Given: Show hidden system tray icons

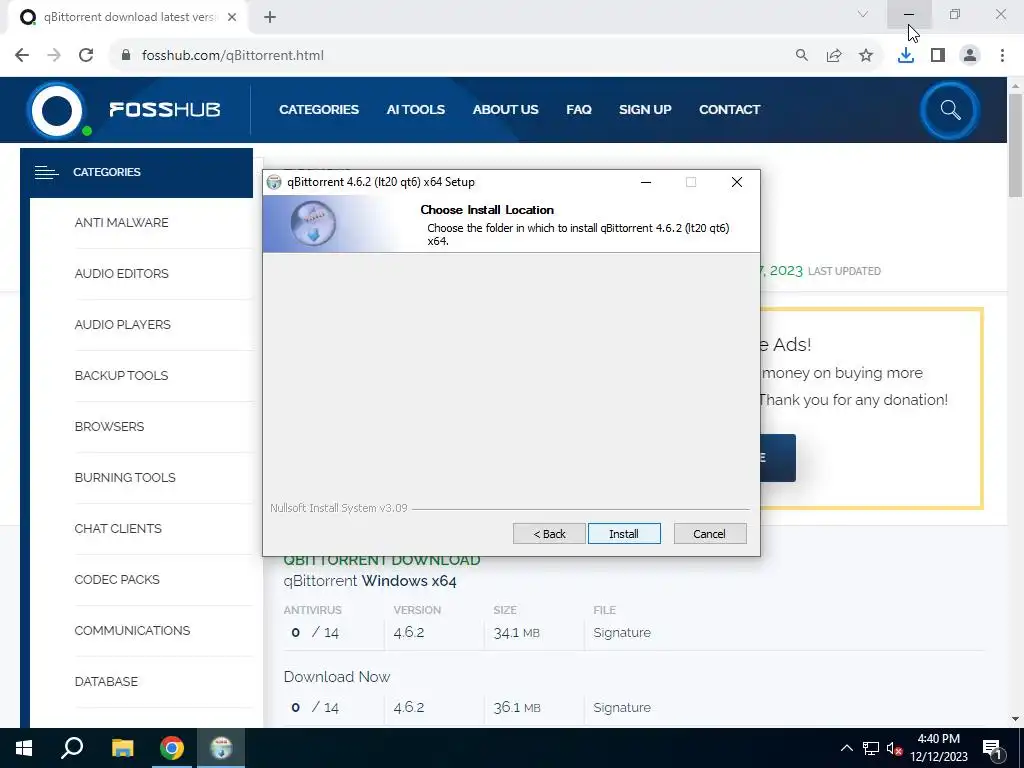Looking at the screenshot, I should pos(846,748).
